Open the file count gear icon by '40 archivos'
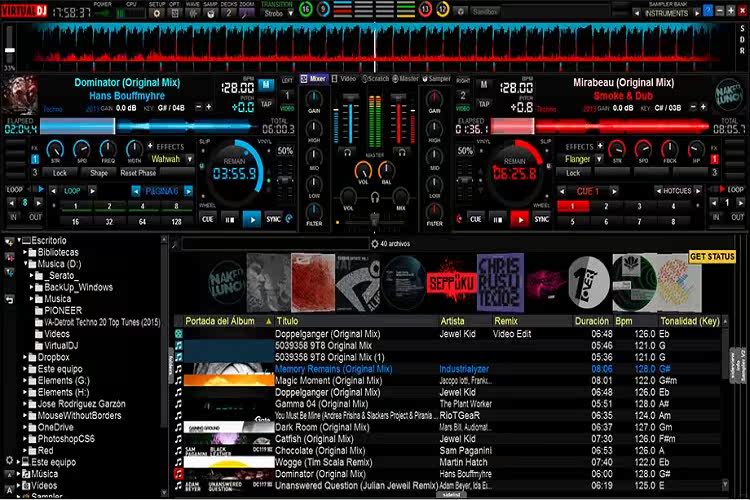Image resolution: width=750 pixels, height=500 pixels. pos(375,244)
